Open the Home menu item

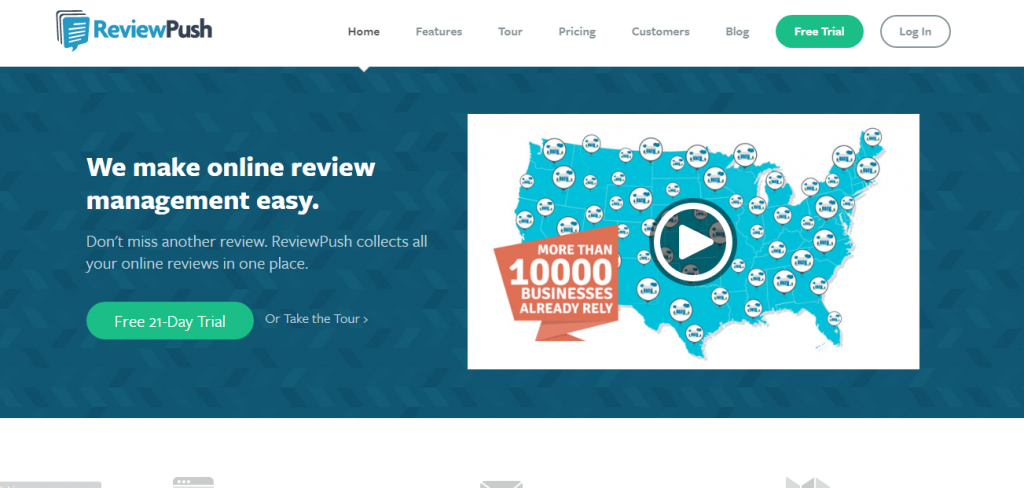[x=364, y=31]
